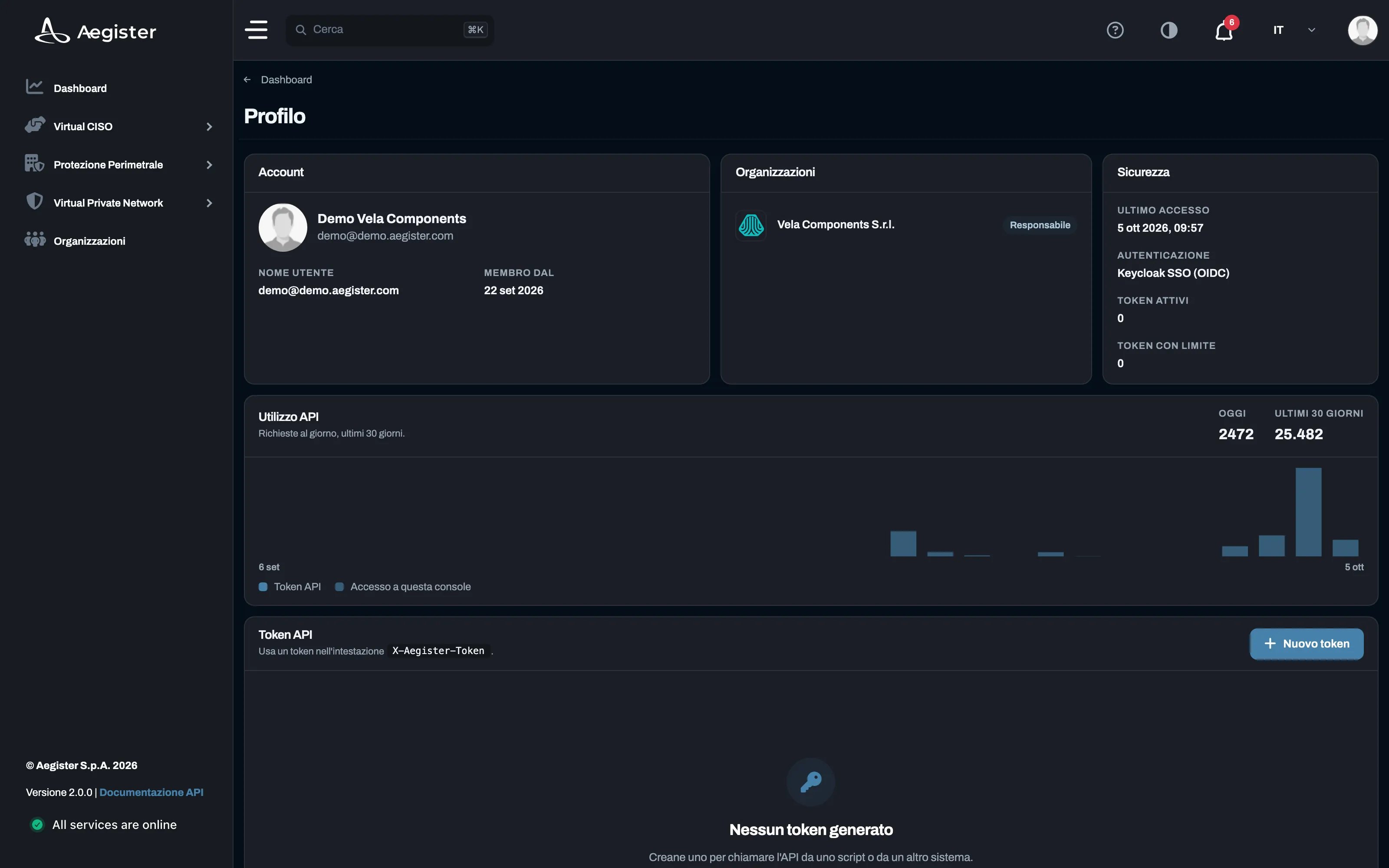Viewport: 1389px width, 868px height.
Task: Toggle the hamburger sidebar menu
Action: (257, 30)
